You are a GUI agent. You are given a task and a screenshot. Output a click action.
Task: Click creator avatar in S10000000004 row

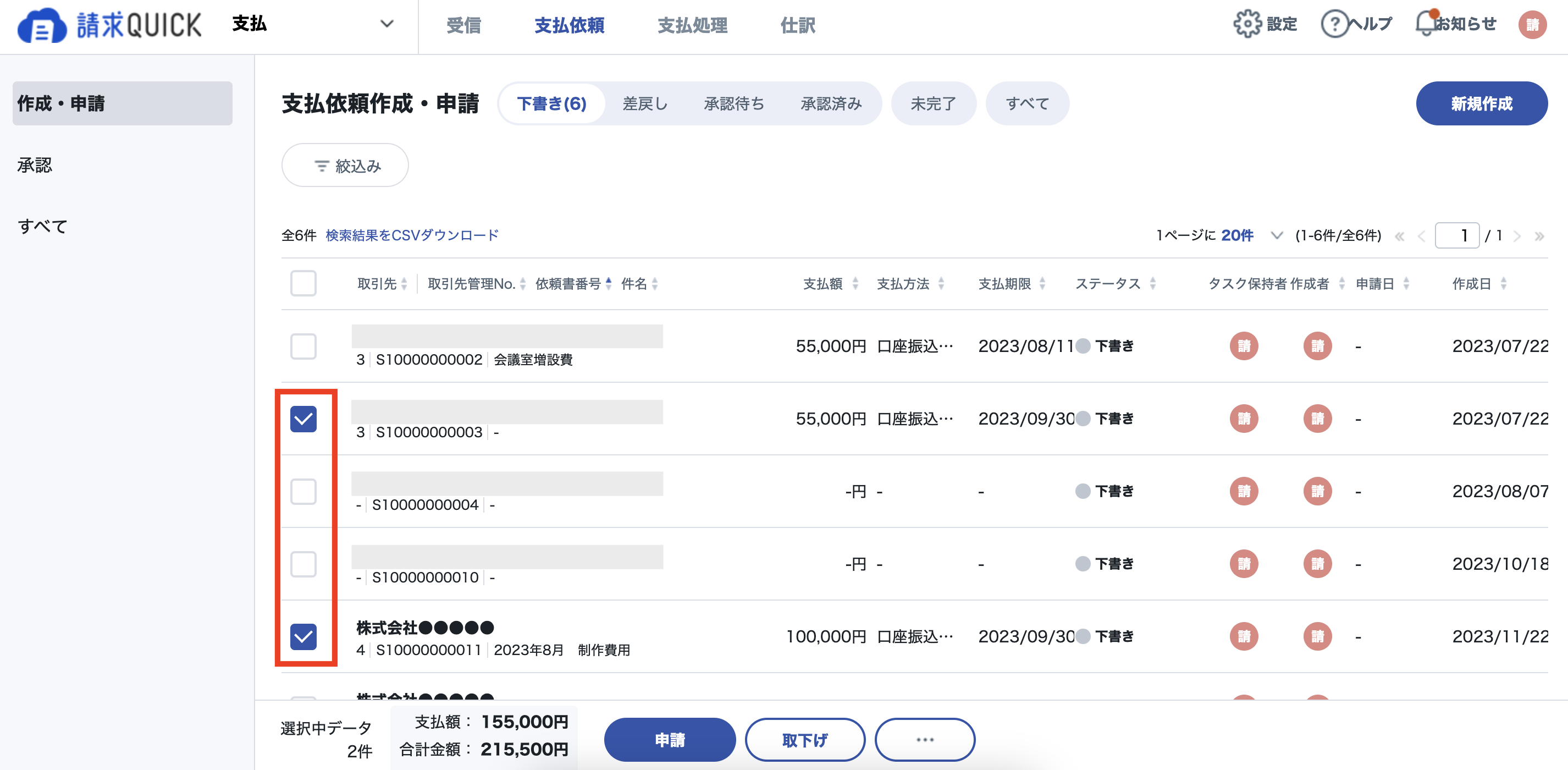coord(1317,491)
